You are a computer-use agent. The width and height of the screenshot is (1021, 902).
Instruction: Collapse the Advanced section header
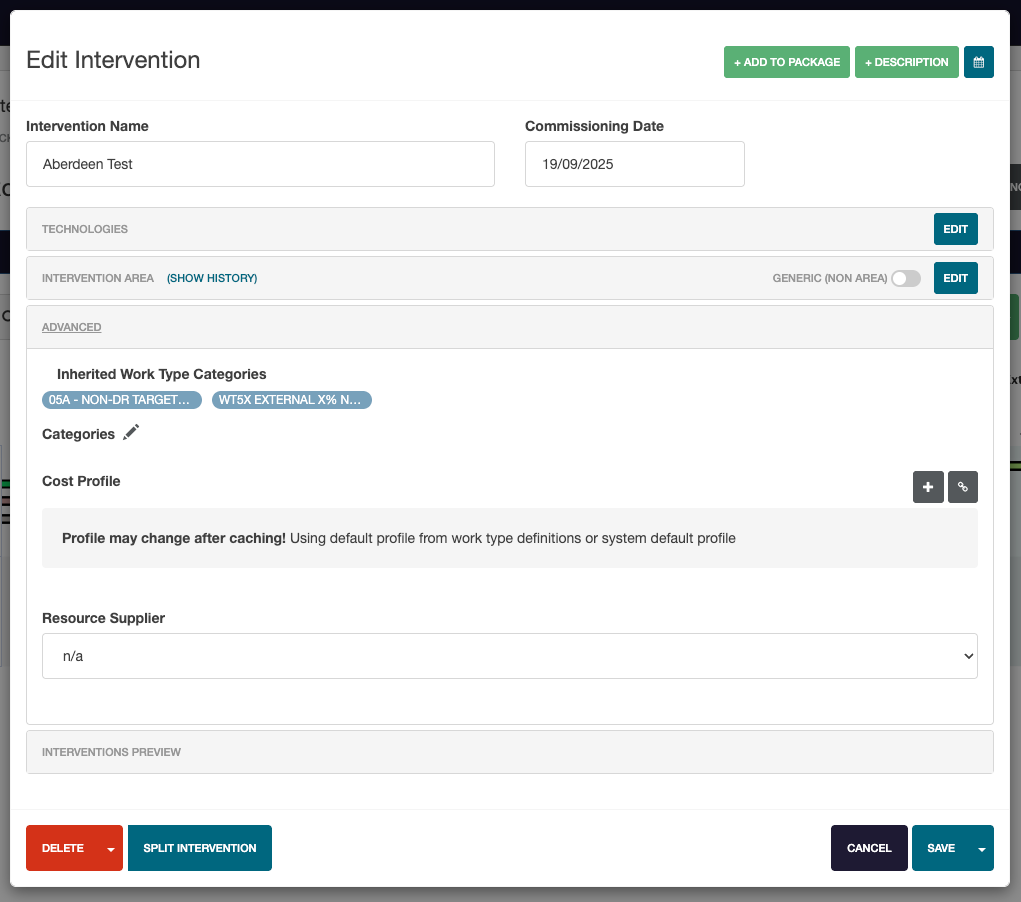point(71,327)
